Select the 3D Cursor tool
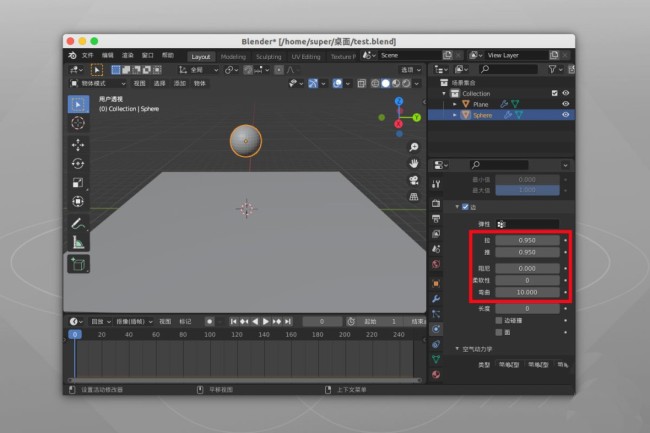The width and height of the screenshot is (650, 433). (x=78, y=123)
